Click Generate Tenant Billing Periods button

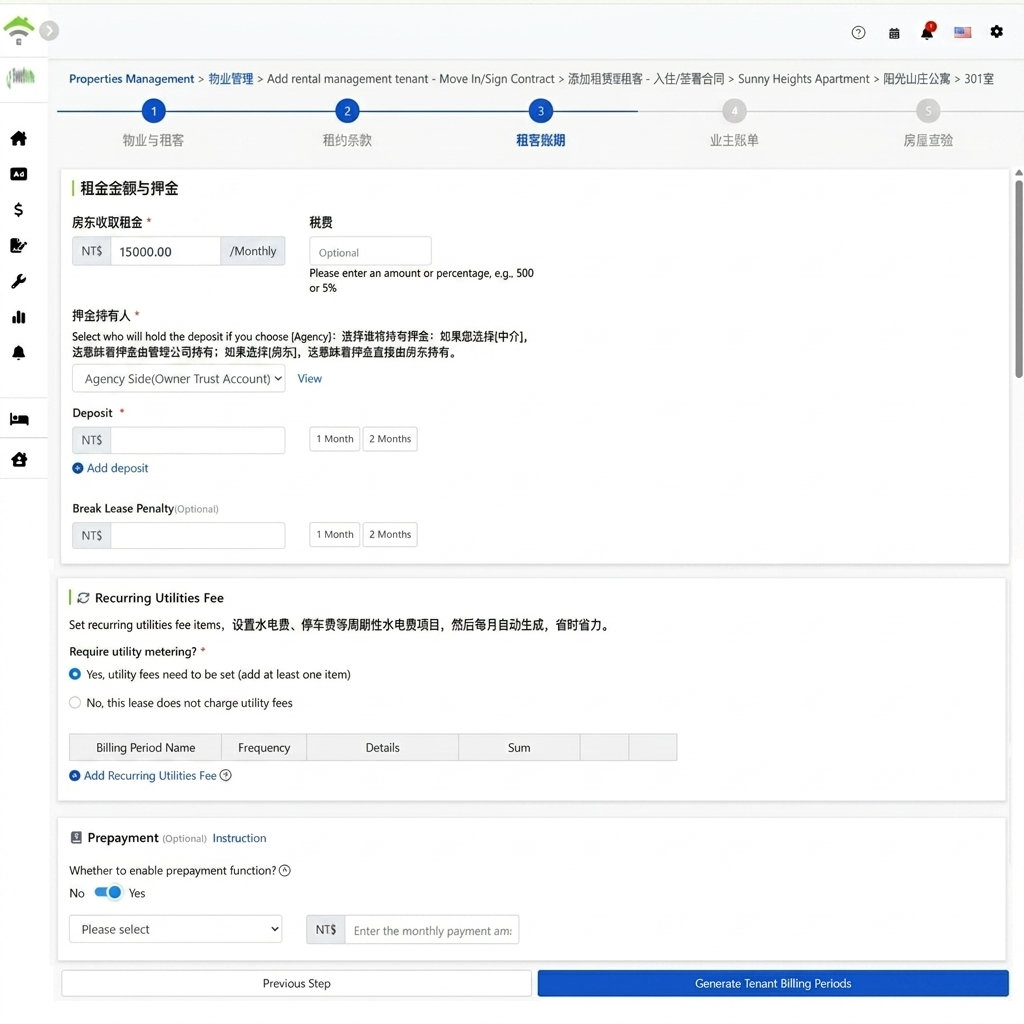click(773, 983)
